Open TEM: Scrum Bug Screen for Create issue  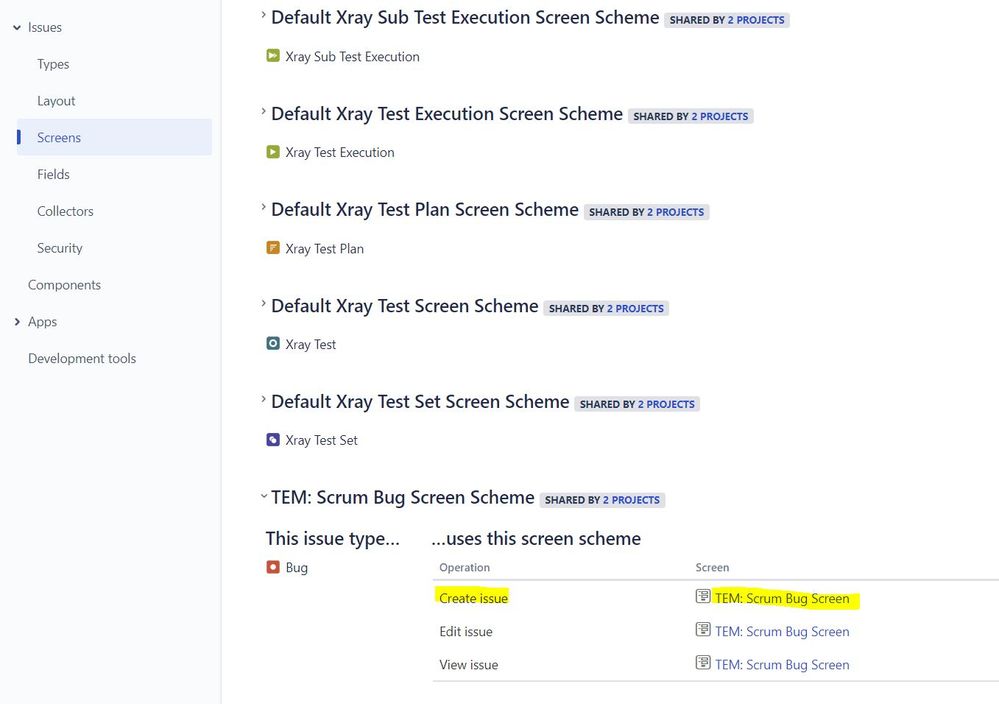(x=782, y=598)
